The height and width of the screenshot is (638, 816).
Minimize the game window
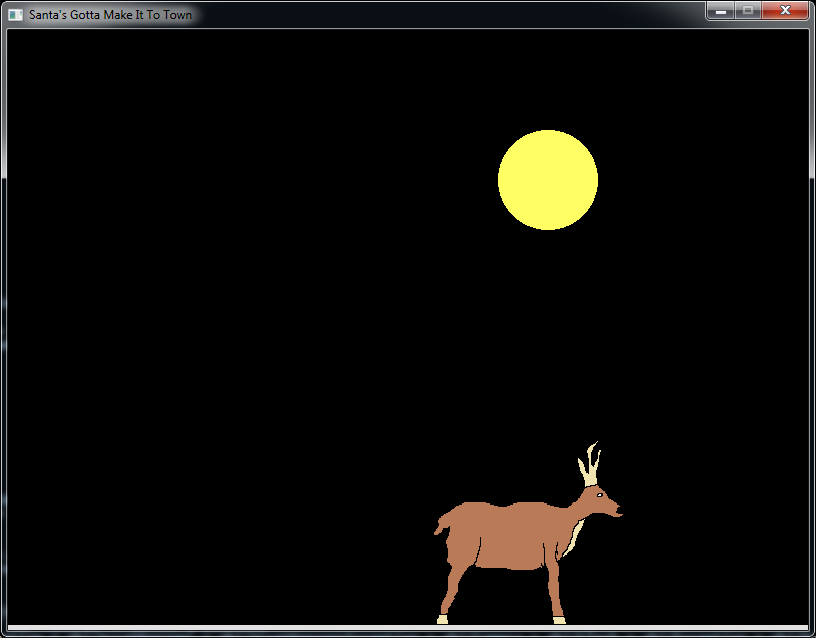pyautogui.click(x=720, y=11)
